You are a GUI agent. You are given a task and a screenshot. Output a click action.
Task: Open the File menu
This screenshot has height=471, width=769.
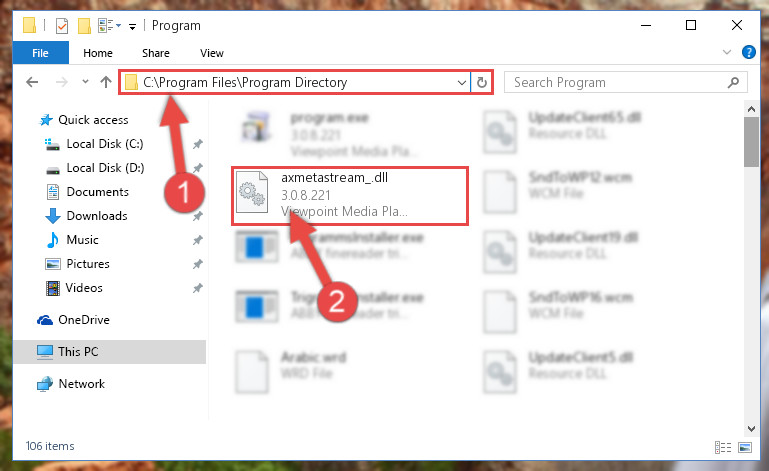pos(41,53)
